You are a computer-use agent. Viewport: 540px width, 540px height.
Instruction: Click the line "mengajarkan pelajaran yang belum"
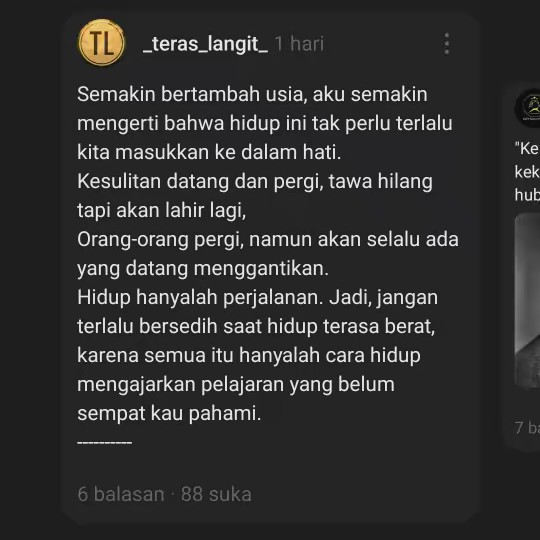click(236, 384)
